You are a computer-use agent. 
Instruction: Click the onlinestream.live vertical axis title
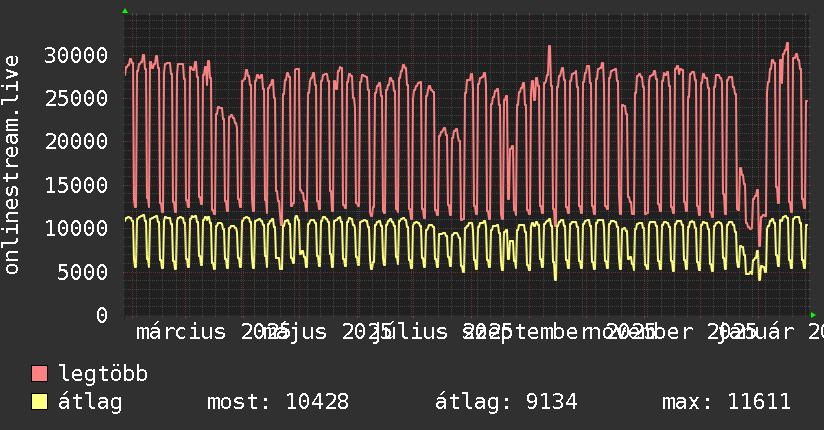(x=12, y=165)
